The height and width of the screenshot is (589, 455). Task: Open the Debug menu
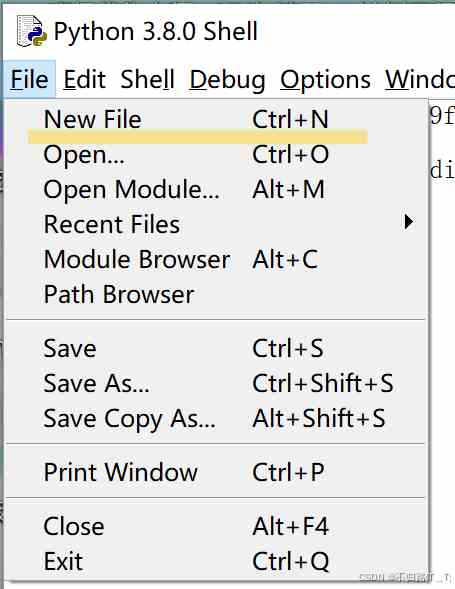228,80
